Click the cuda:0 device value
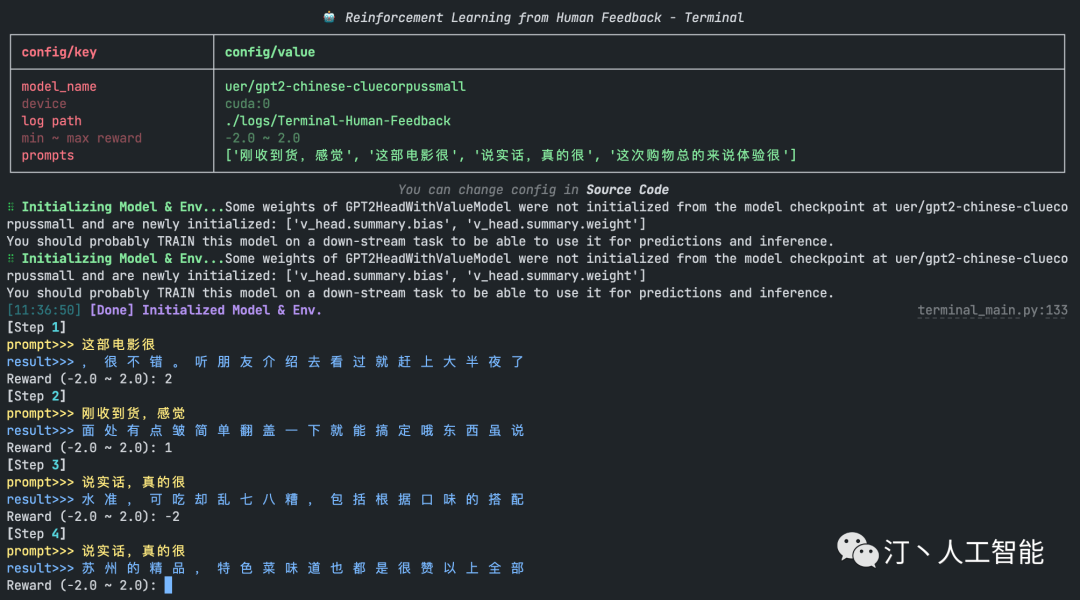 247,104
